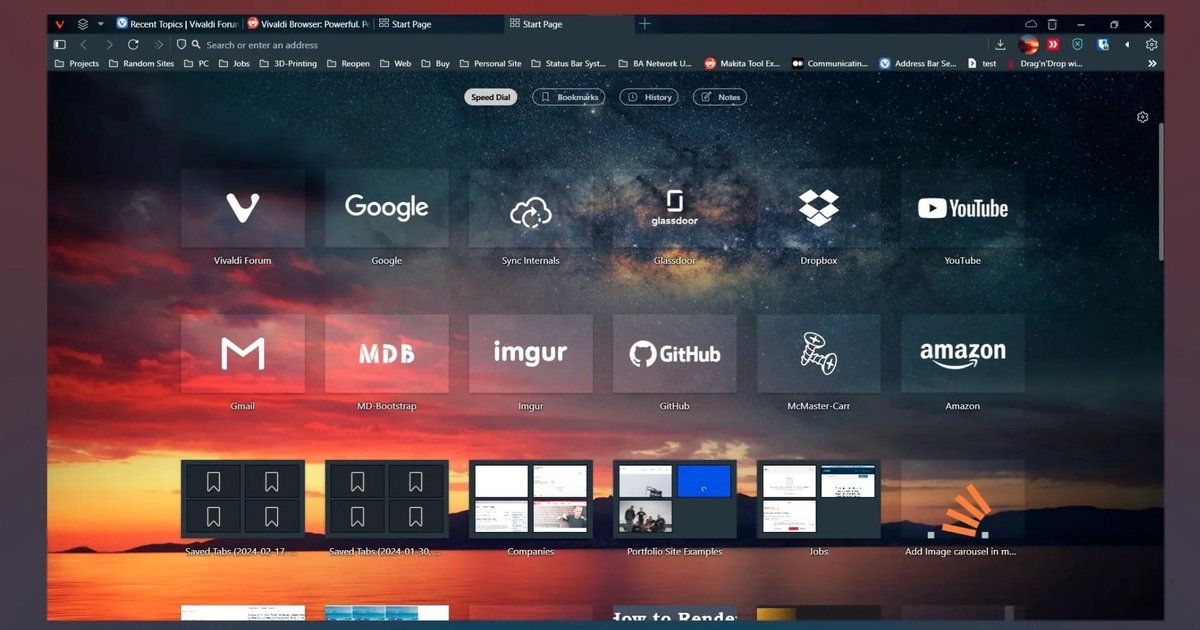Viewport: 1200px width, 630px height.
Task: Open the closed tabs trash icon
Action: point(1052,24)
